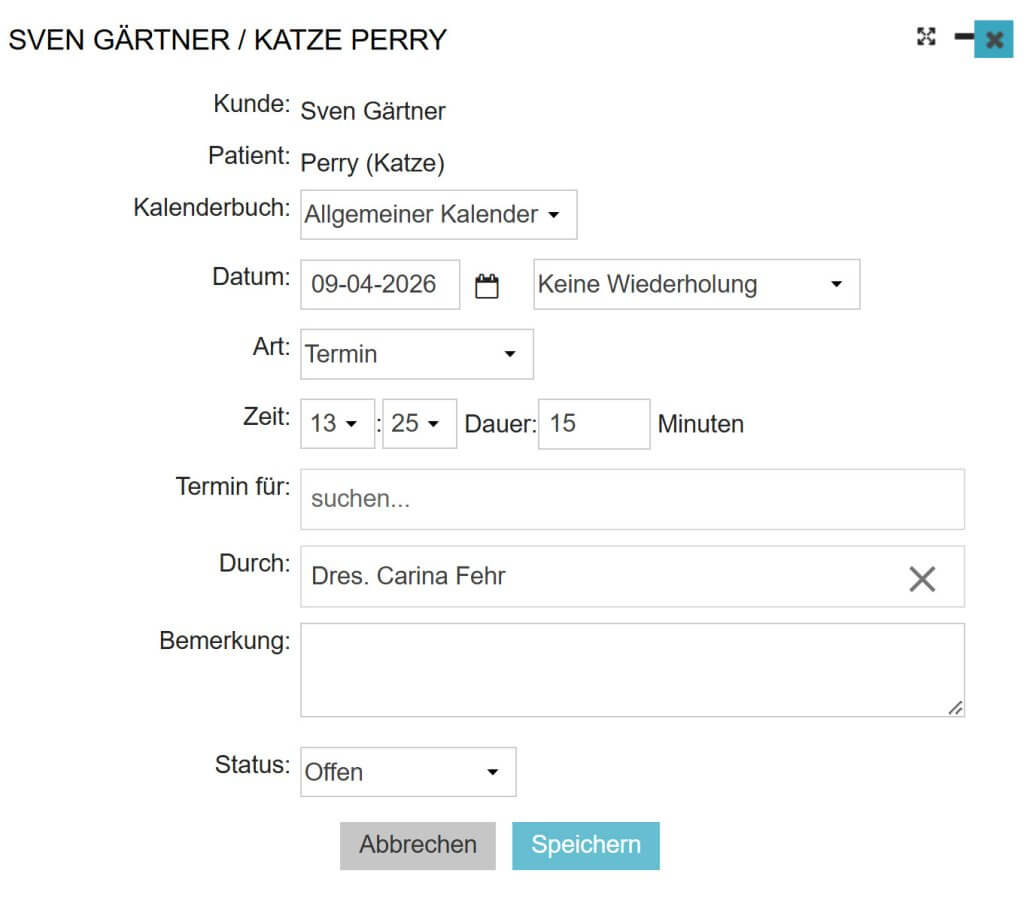Open the Kalenderbuch dropdown
Image resolution: width=1024 pixels, height=916 pixels.
pyautogui.click(x=438, y=215)
